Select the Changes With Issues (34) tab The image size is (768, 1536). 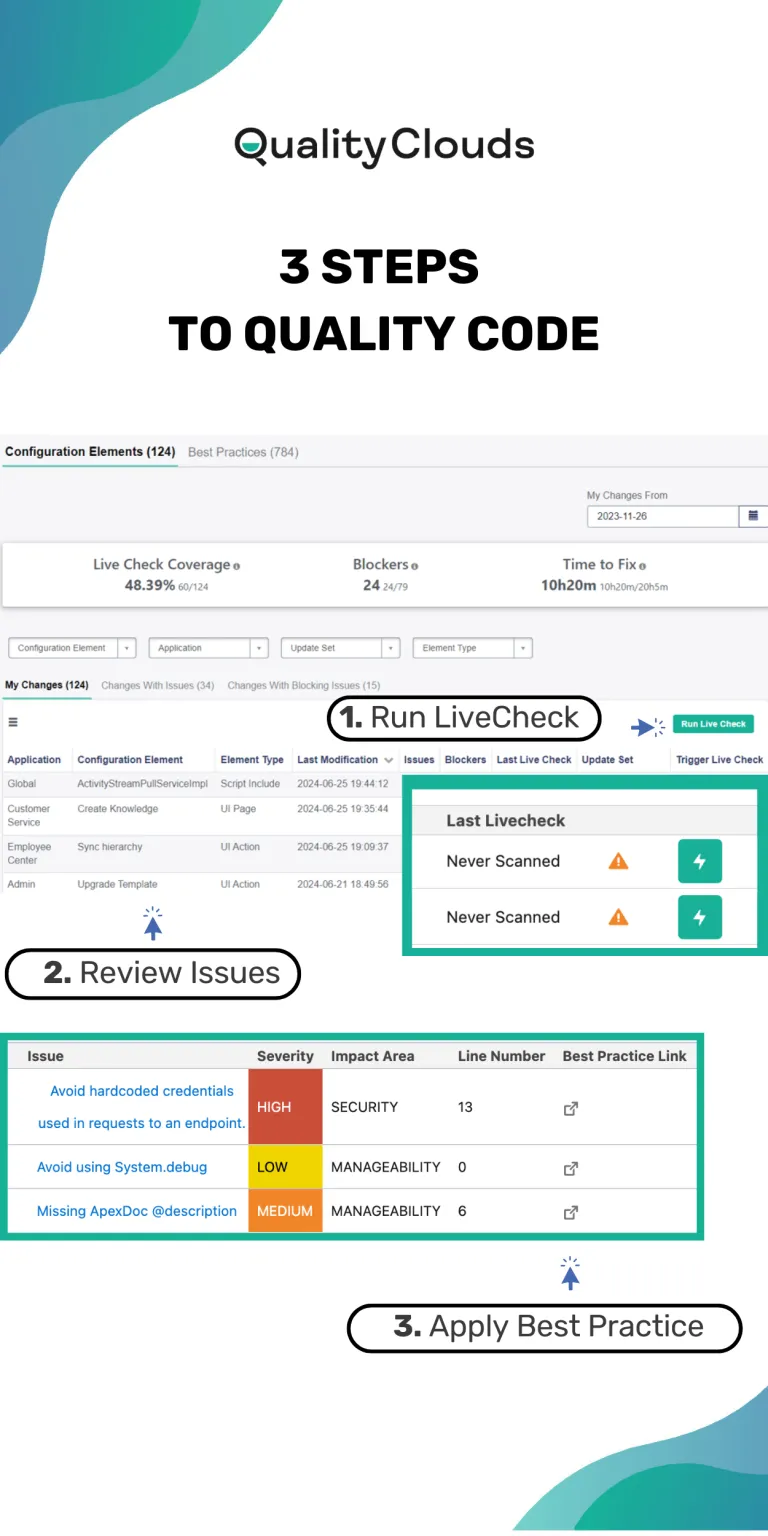[x=158, y=686]
